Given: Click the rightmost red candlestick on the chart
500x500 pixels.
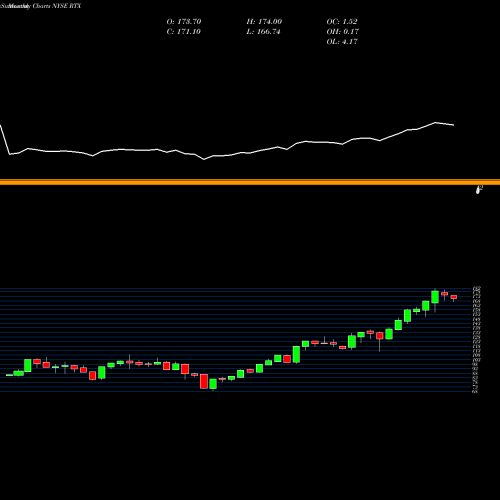Looking at the screenshot, I should 454,298.
